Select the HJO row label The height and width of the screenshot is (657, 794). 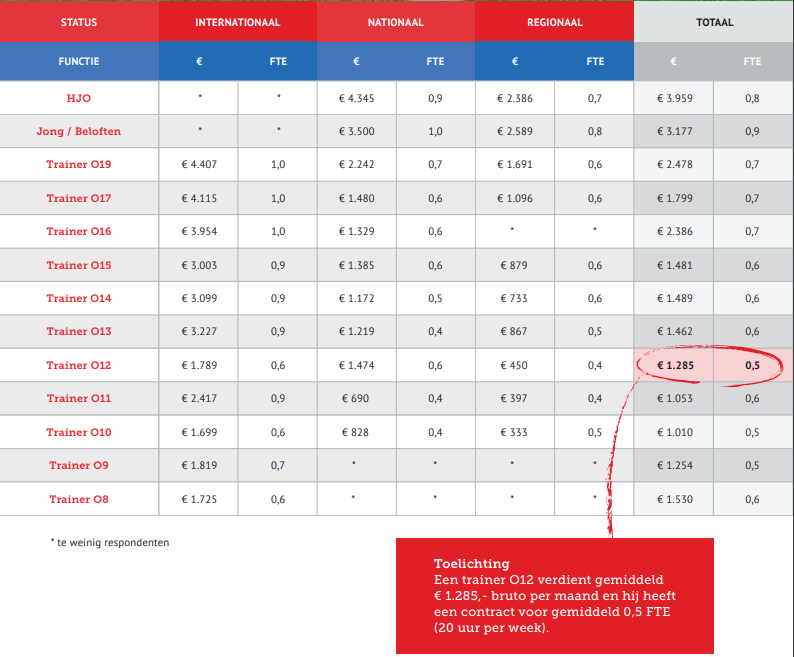79,98
